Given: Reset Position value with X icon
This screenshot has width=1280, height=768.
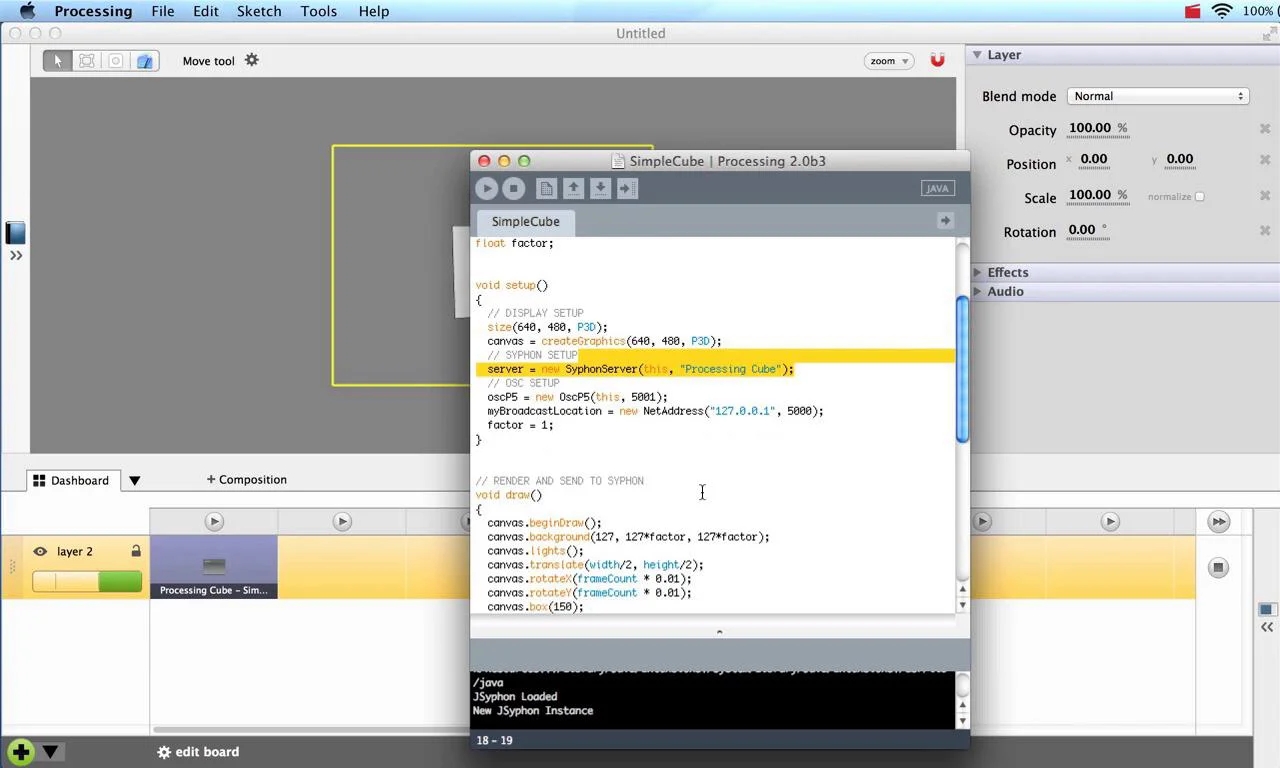Looking at the screenshot, I should pos(1265,160).
